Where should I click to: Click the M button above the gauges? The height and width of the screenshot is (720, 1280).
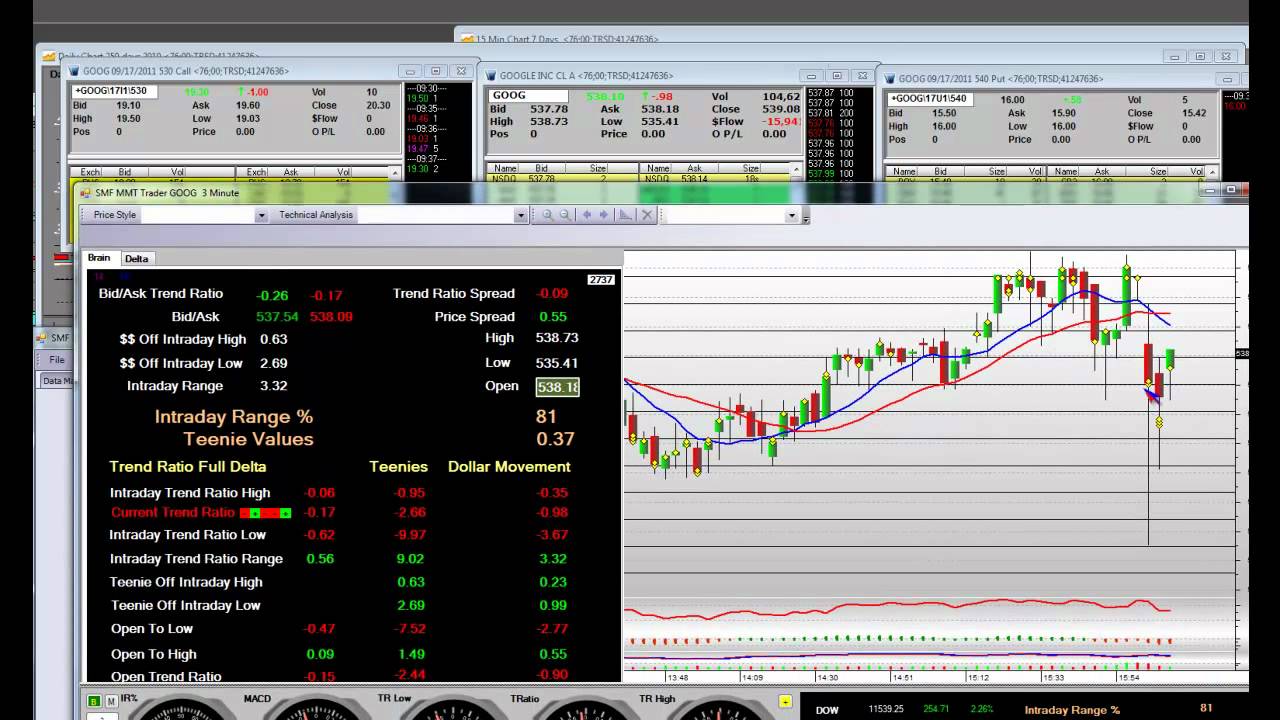(111, 701)
